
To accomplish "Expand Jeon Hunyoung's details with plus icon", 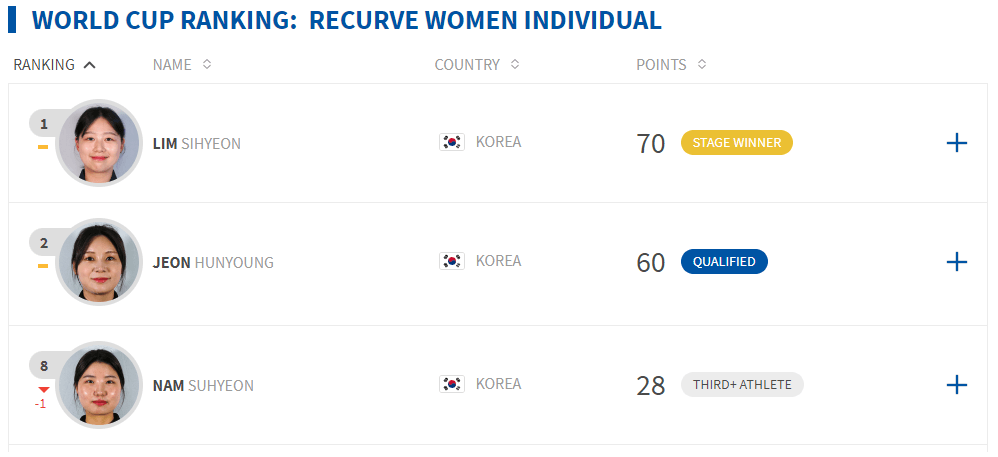I will [957, 262].
